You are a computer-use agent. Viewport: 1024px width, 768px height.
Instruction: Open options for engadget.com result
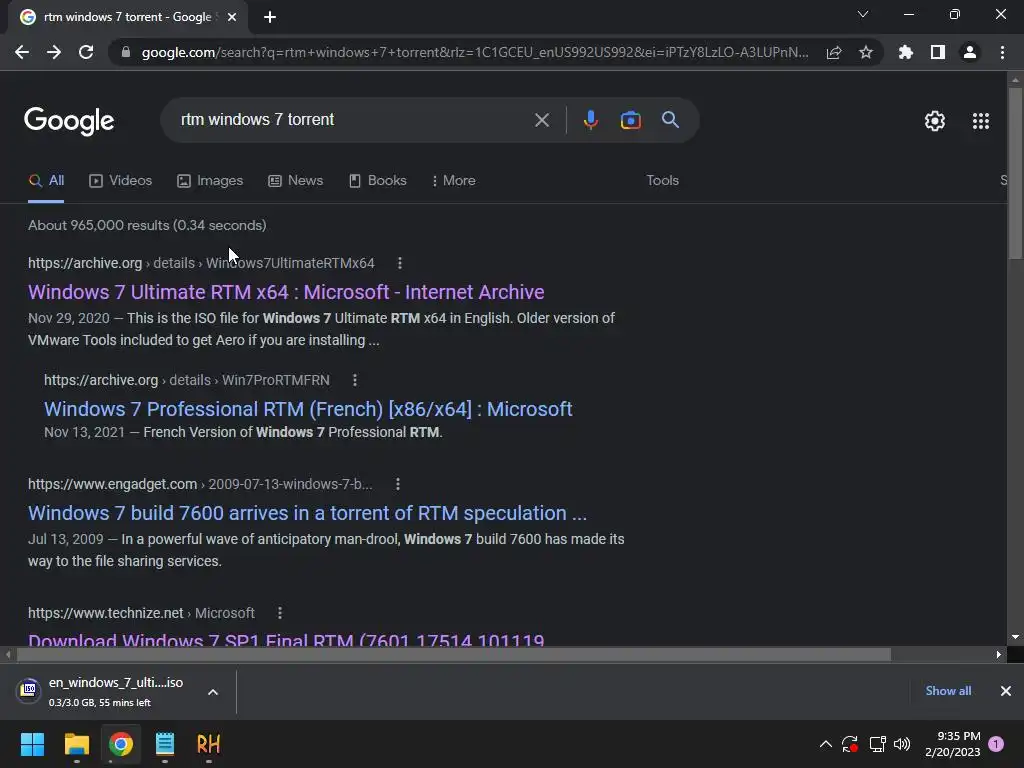pos(398,484)
